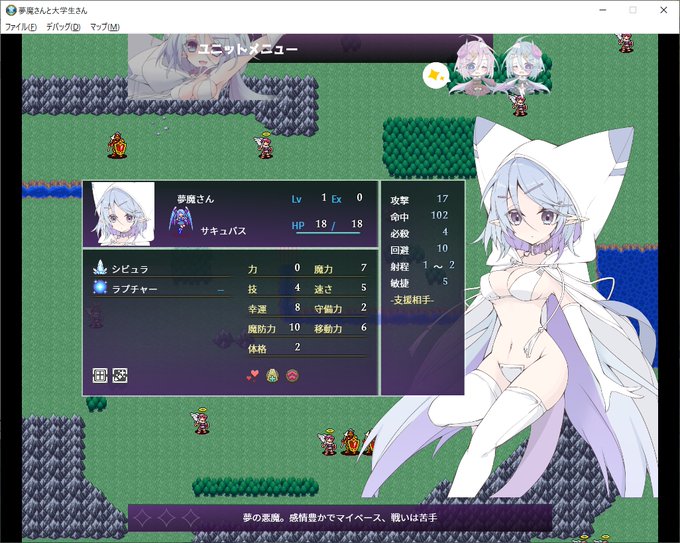
Task: Click the class name サキュバス
Action: (223, 231)
